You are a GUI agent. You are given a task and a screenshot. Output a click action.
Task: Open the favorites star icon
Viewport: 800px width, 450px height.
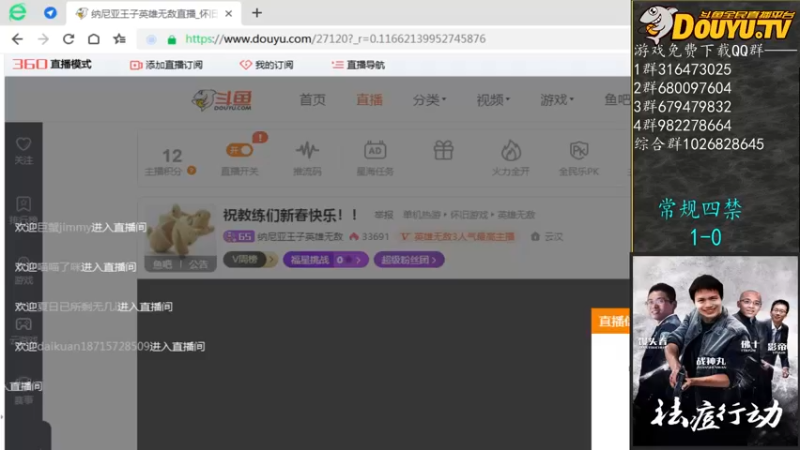tap(119, 39)
